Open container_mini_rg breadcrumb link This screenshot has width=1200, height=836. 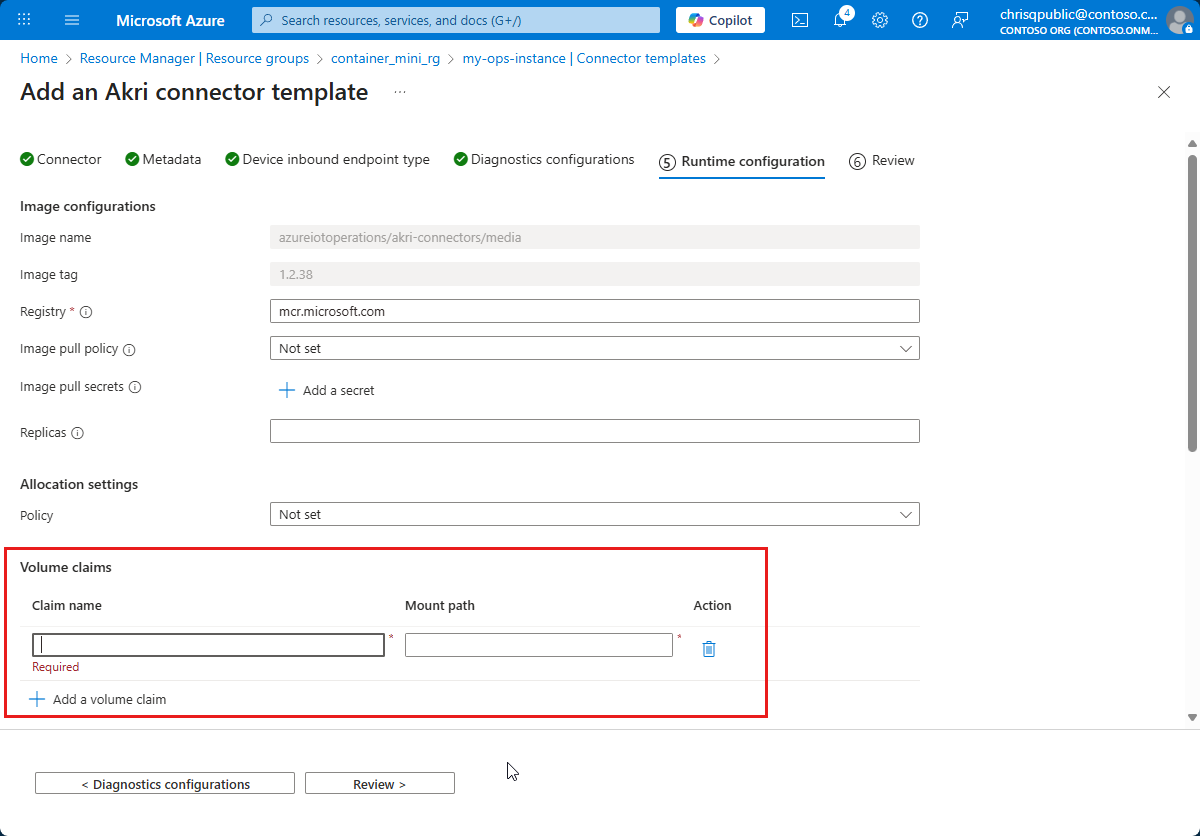pyautogui.click(x=386, y=59)
